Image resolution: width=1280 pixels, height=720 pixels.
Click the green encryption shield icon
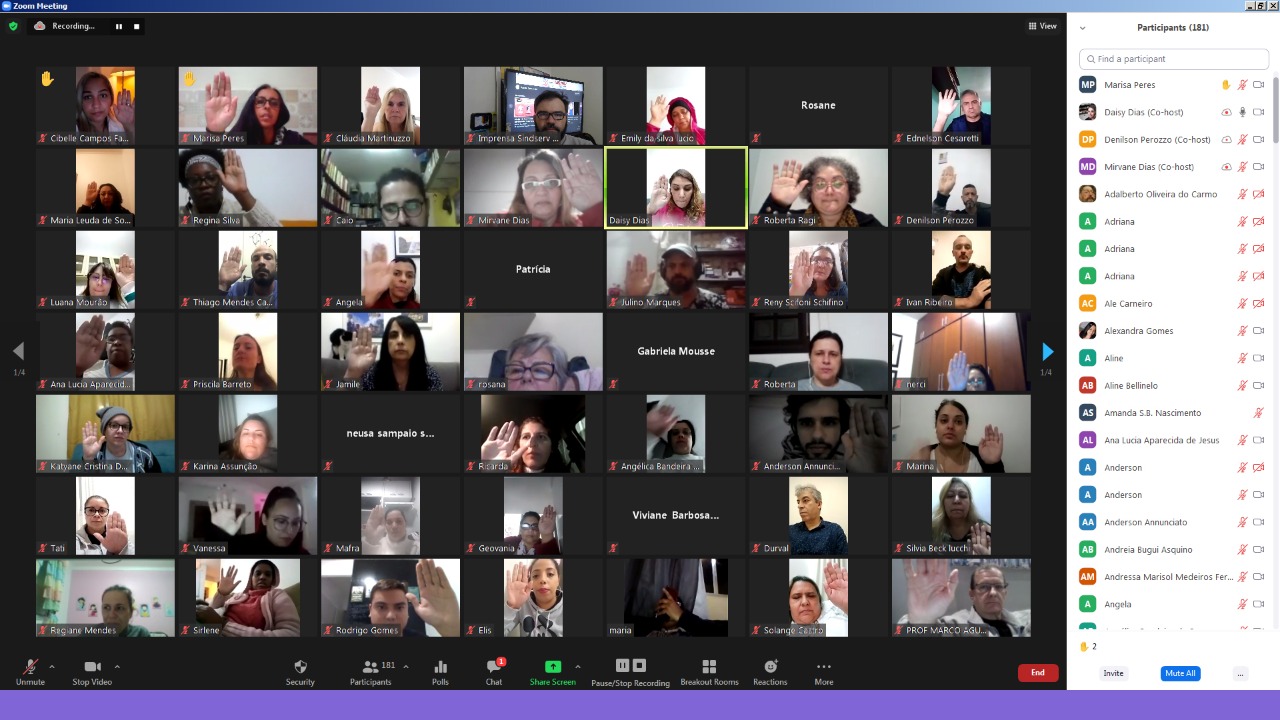coord(13,26)
